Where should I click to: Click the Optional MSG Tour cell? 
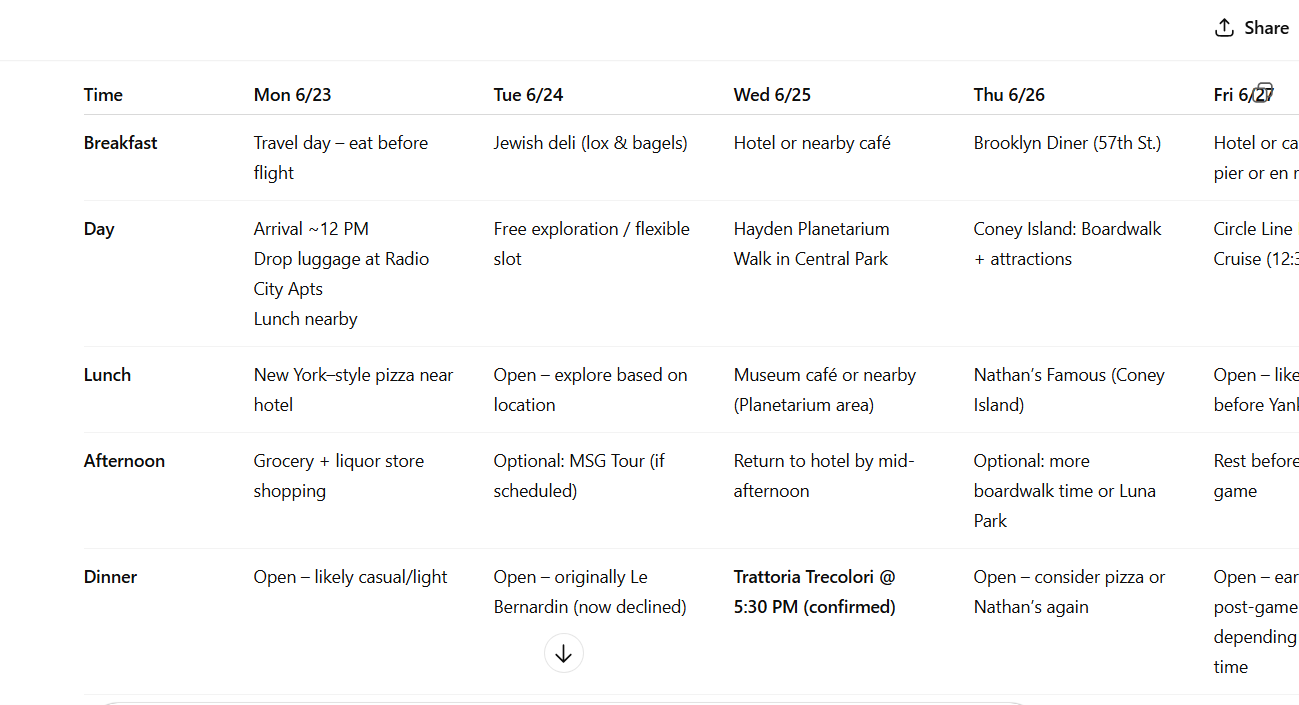pos(579,476)
